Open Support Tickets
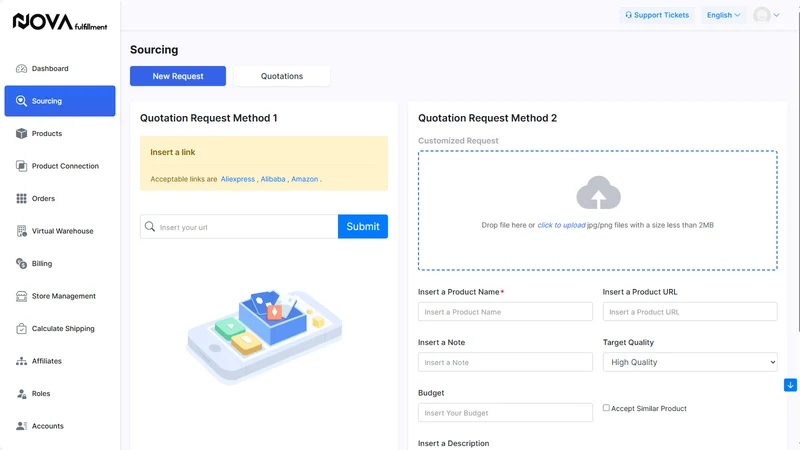The image size is (800, 450). click(657, 15)
